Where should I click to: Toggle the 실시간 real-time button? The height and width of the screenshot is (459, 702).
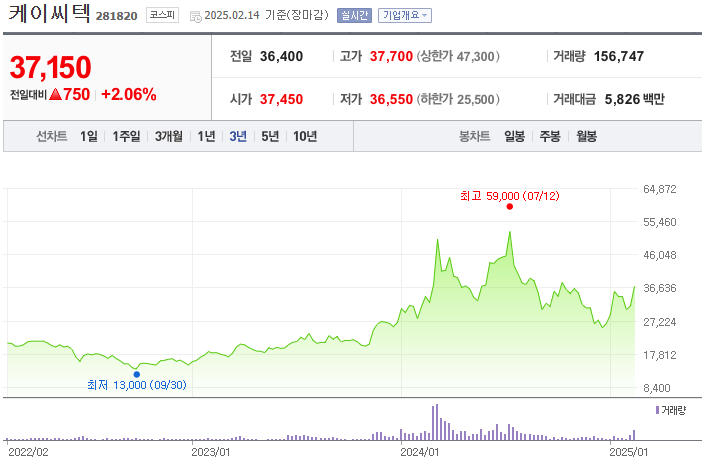(354, 16)
